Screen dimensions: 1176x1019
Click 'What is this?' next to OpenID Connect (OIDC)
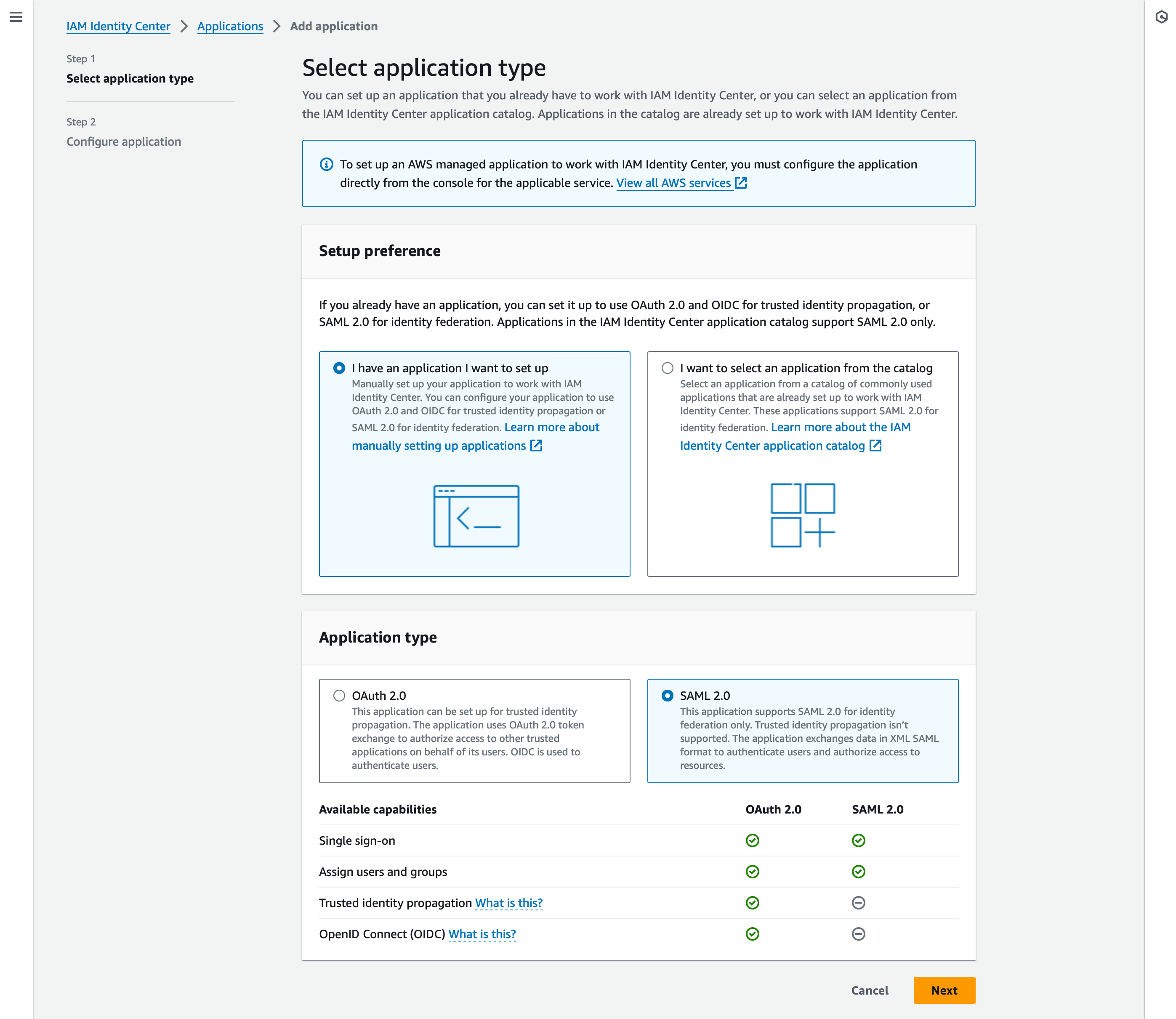482,934
